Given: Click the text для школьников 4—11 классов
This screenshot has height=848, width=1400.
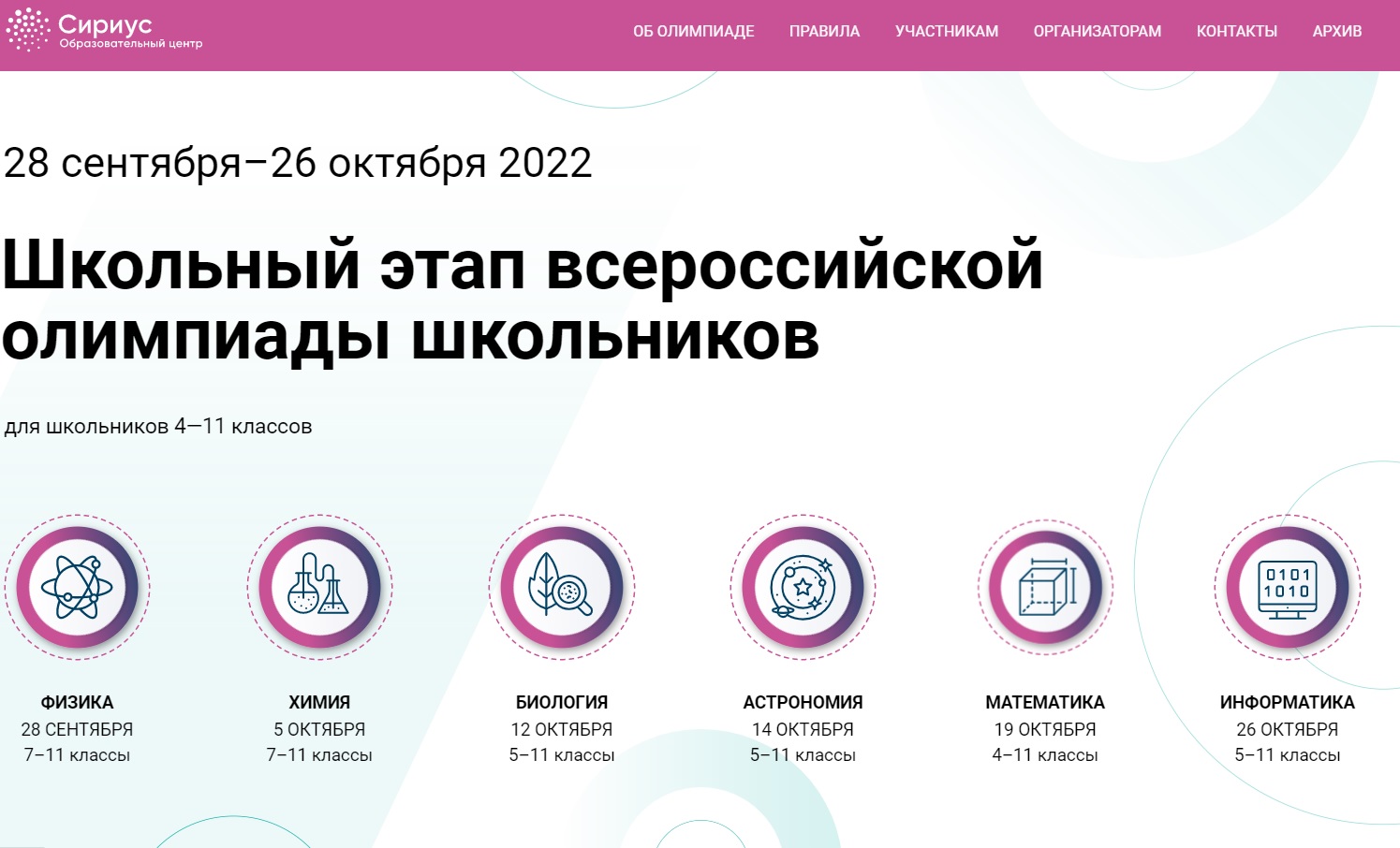Looking at the screenshot, I should 158,427.
